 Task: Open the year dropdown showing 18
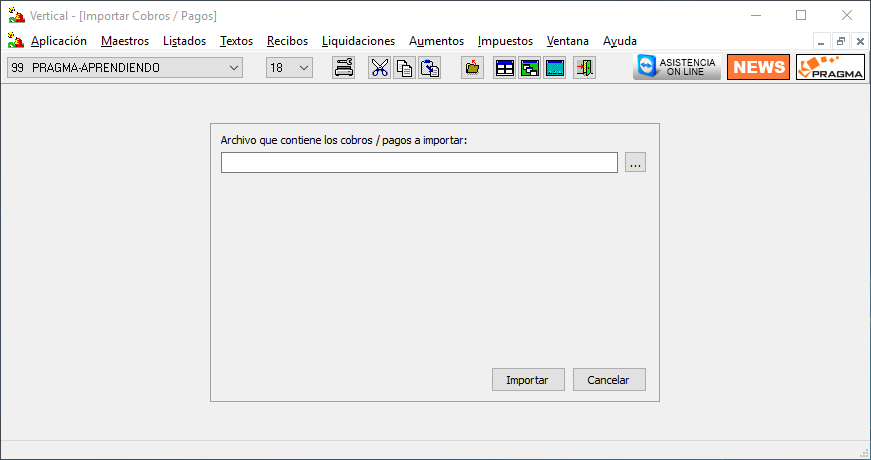click(x=289, y=68)
